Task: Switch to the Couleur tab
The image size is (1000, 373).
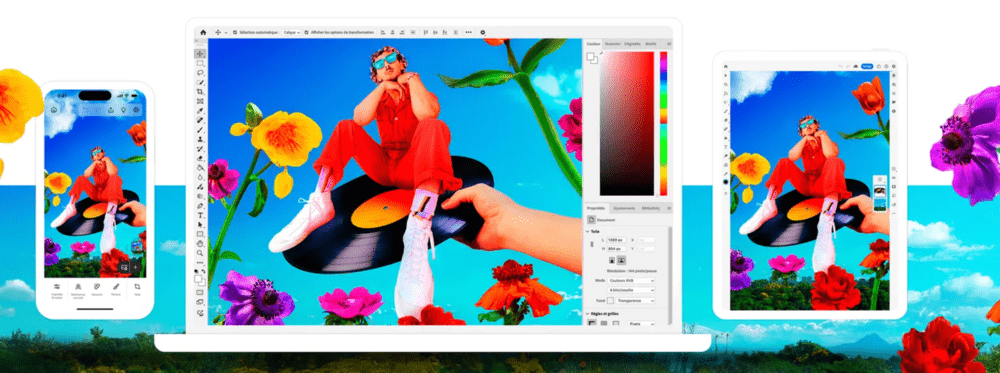Action: [593, 44]
